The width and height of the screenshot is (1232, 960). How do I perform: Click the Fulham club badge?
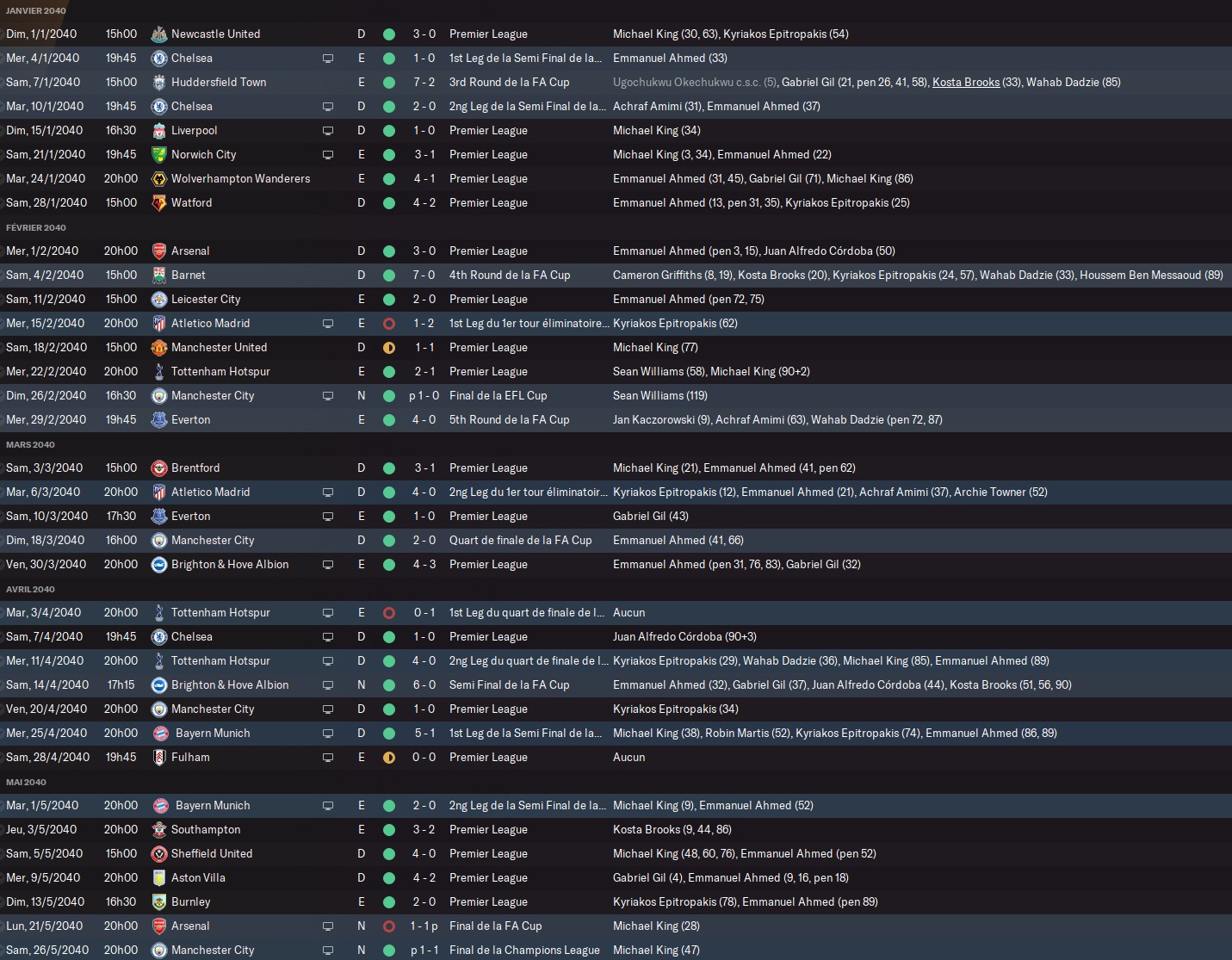click(x=158, y=758)
